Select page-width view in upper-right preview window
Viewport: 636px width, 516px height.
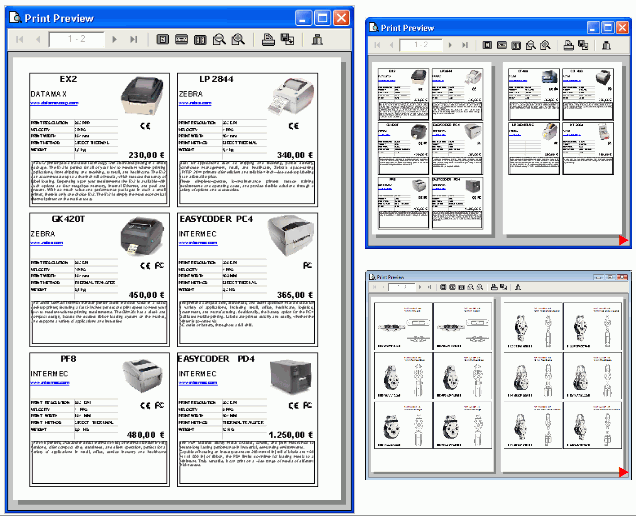[x=502, y=45]
